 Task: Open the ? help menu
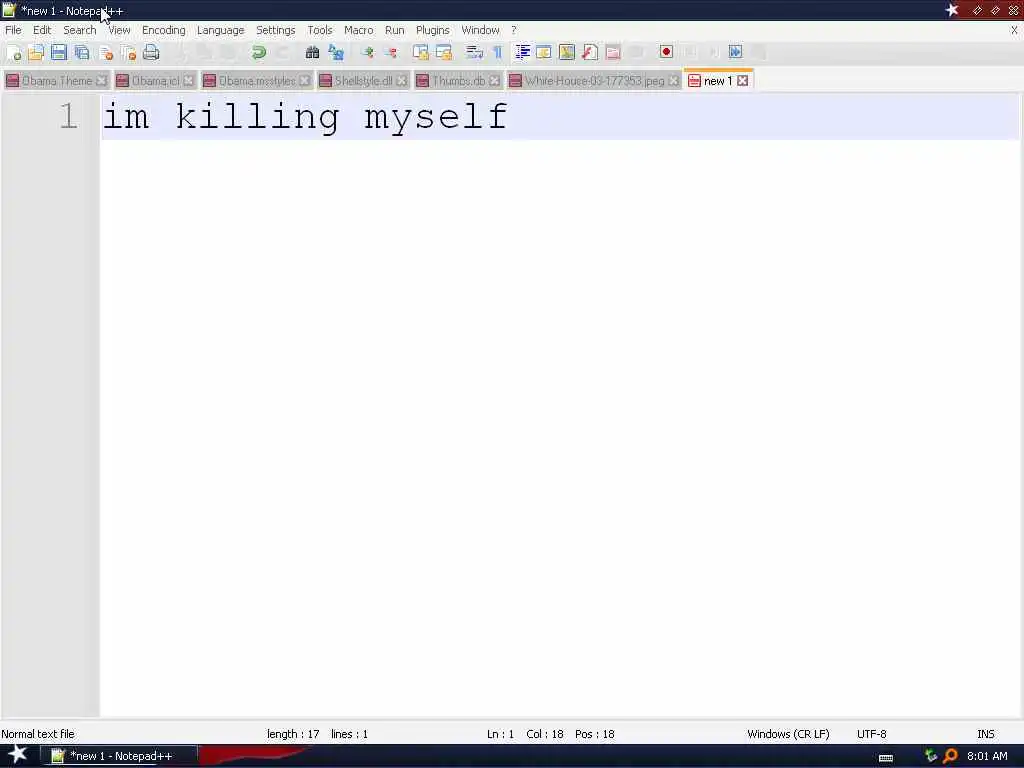click(x=514, y=30)
